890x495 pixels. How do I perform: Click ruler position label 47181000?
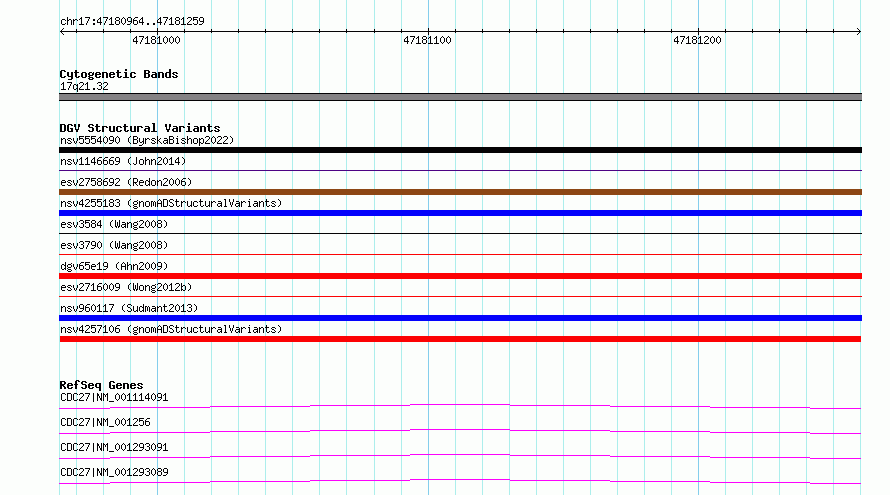pyautogui.click(x=156, y=40)
